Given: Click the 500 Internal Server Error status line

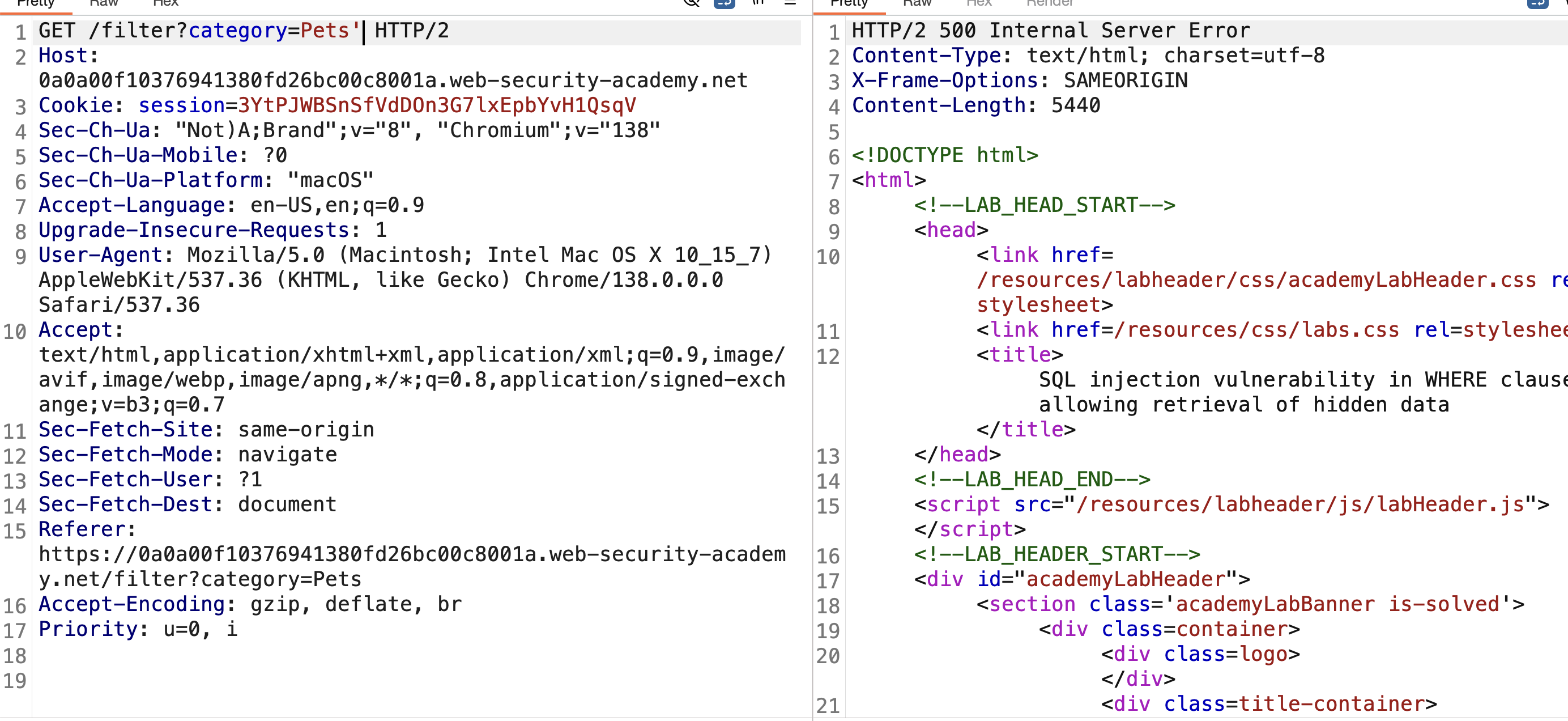Looking at the screenshot, I should [1051, 31].
